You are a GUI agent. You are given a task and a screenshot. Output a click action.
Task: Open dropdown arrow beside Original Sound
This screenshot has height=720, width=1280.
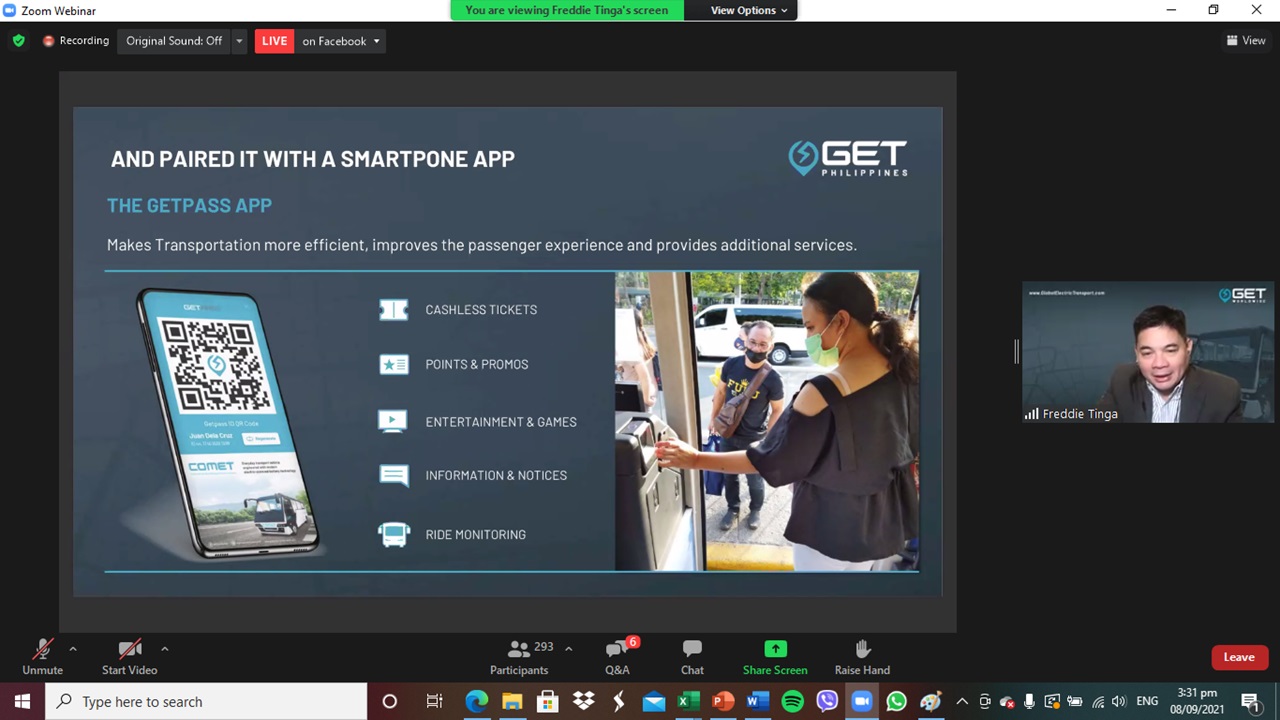pyautogui.click(x=239, y=41)
